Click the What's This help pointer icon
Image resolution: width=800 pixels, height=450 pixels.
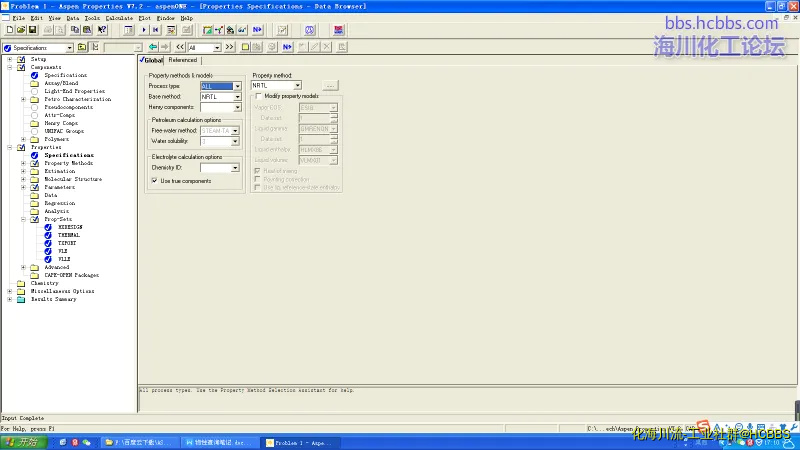click(102, 30)
